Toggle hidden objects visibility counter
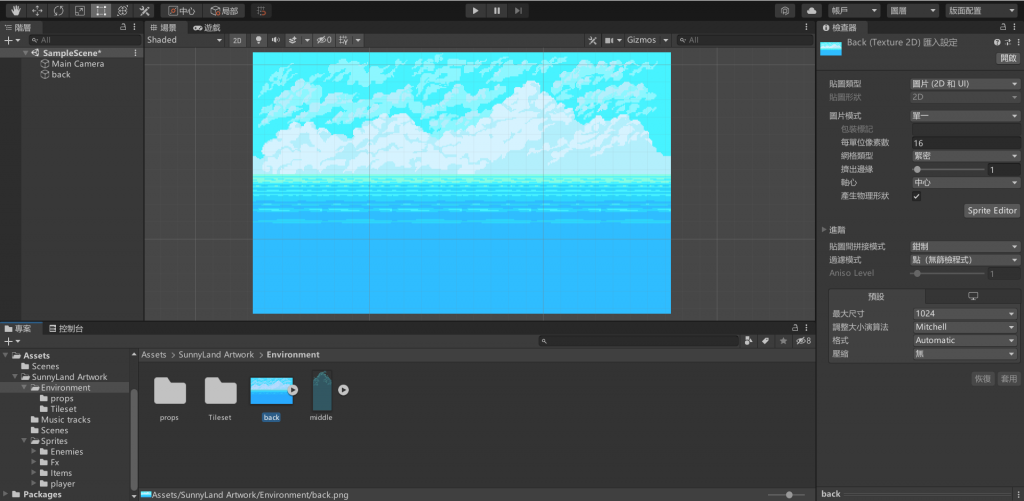Image resolution: width=1024 pixels, height=501 pixels. click(x=324, y=40)
